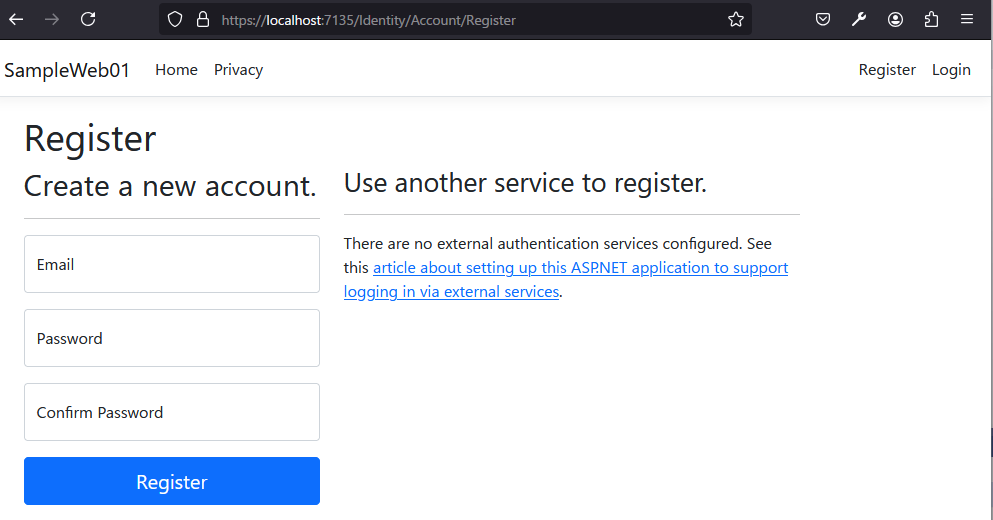Open the Firefox hamburger application menu
Screen dimensions: 993x520
point(967,19)
